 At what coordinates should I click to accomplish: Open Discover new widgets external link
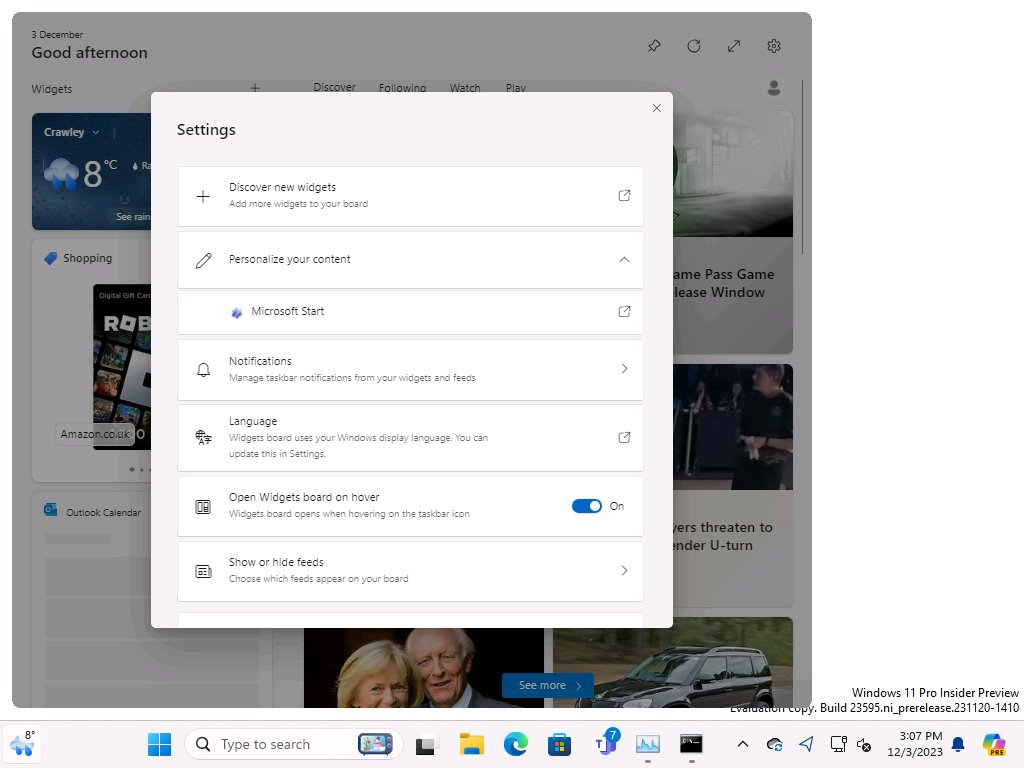(x=624, y=195)
